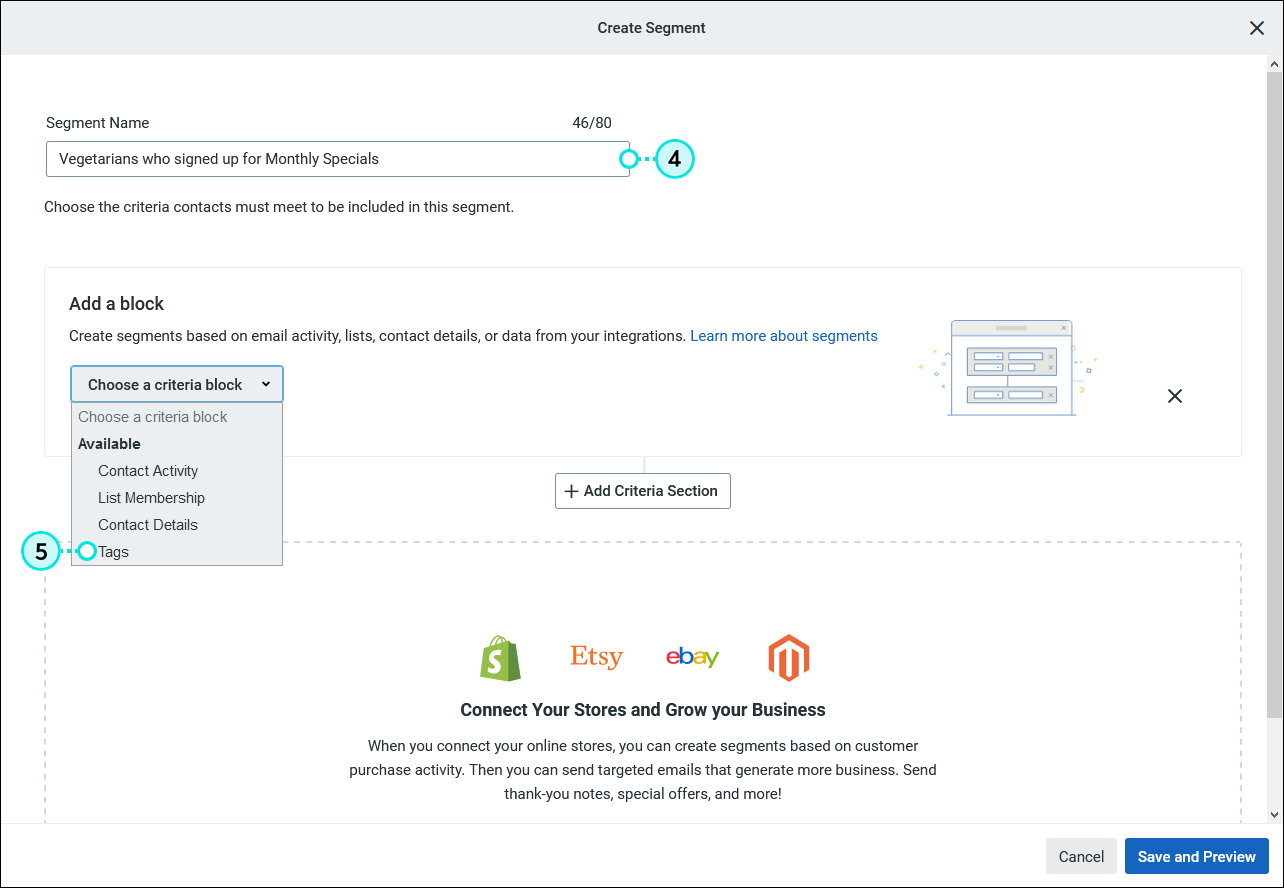The image size is (1284, 888).
Task: Remove the criteria block using the X icon
Action: point(1175,396)
